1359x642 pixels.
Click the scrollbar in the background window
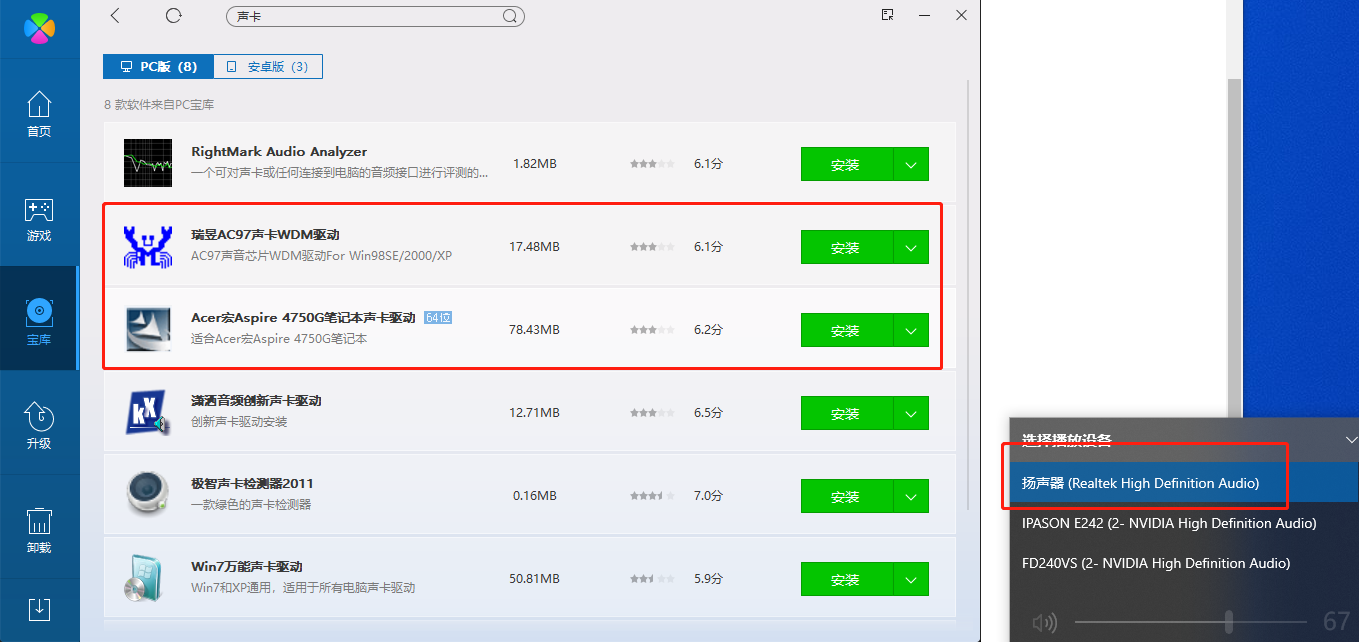tap(1233, 250)
